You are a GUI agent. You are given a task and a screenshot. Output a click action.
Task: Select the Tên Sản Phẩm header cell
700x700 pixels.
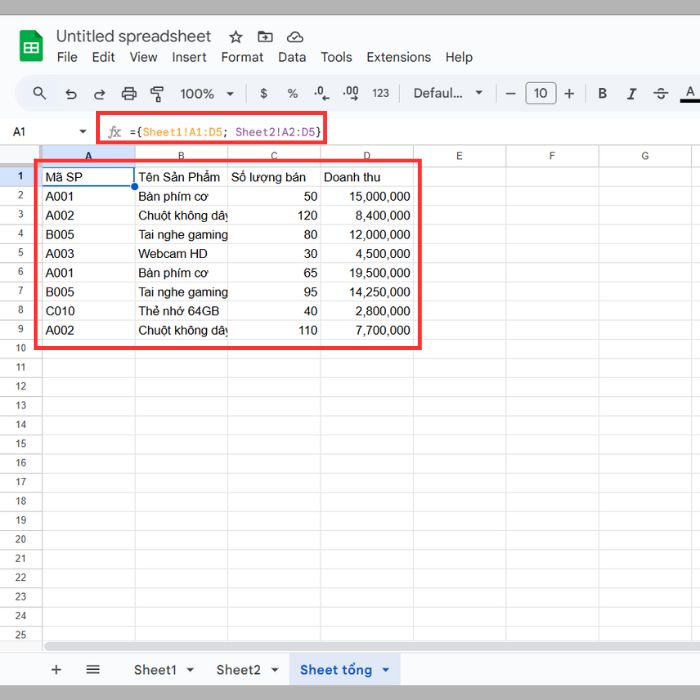(181, 177)
